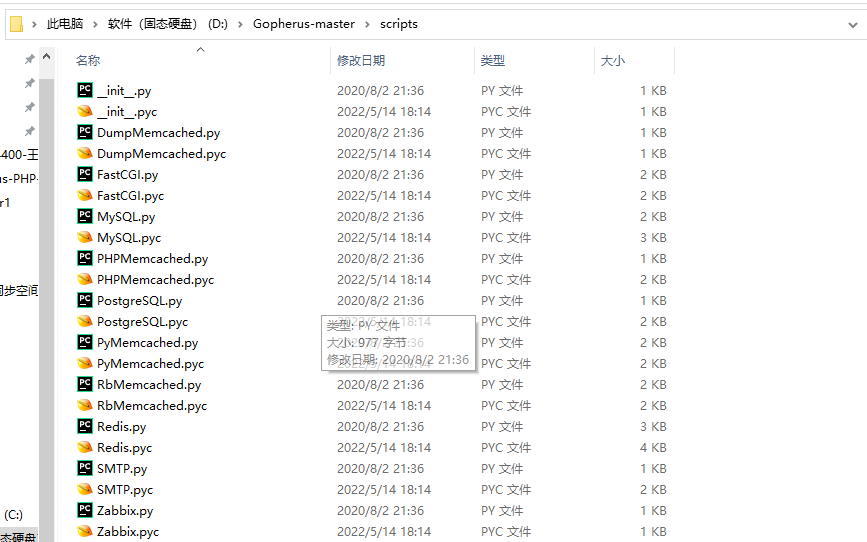Click the first pin icon in sidebar

point(29,59)
